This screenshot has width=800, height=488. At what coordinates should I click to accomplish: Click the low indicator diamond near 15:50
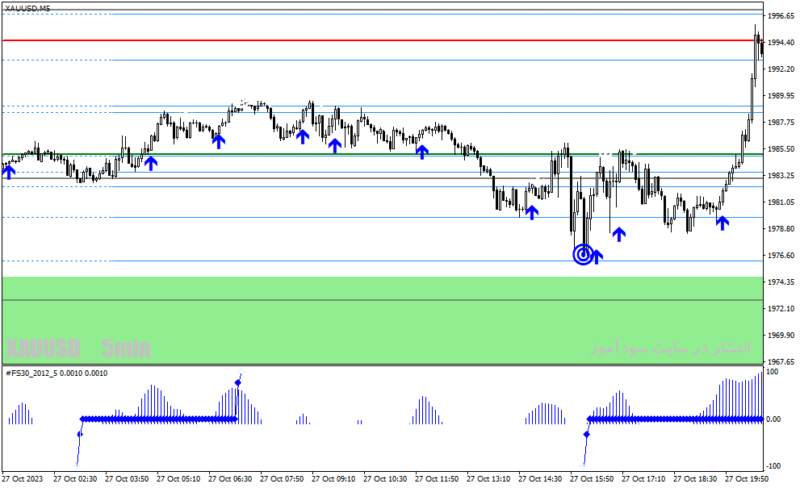tap(586, 434)
